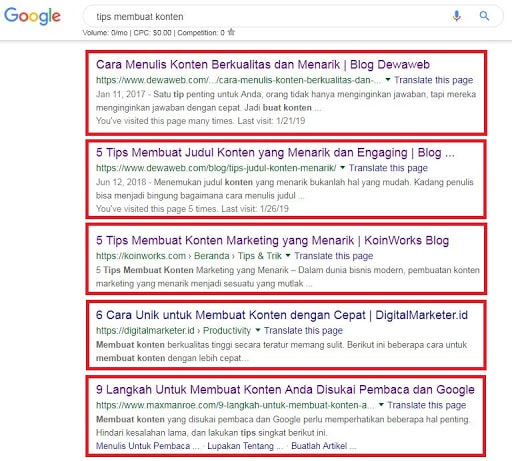Star the keyword next to Competition

pyautogui.click(x=231, y=32)
